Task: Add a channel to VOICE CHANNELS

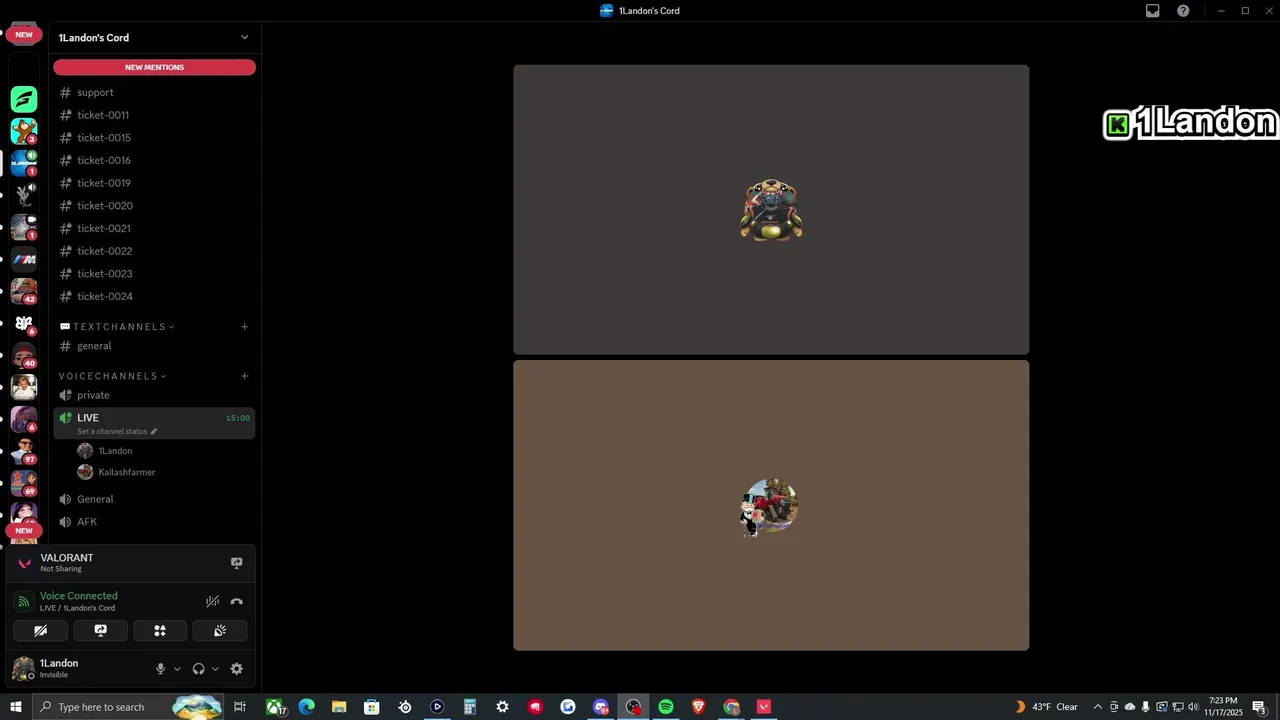Action: click(x=244, y=376)
